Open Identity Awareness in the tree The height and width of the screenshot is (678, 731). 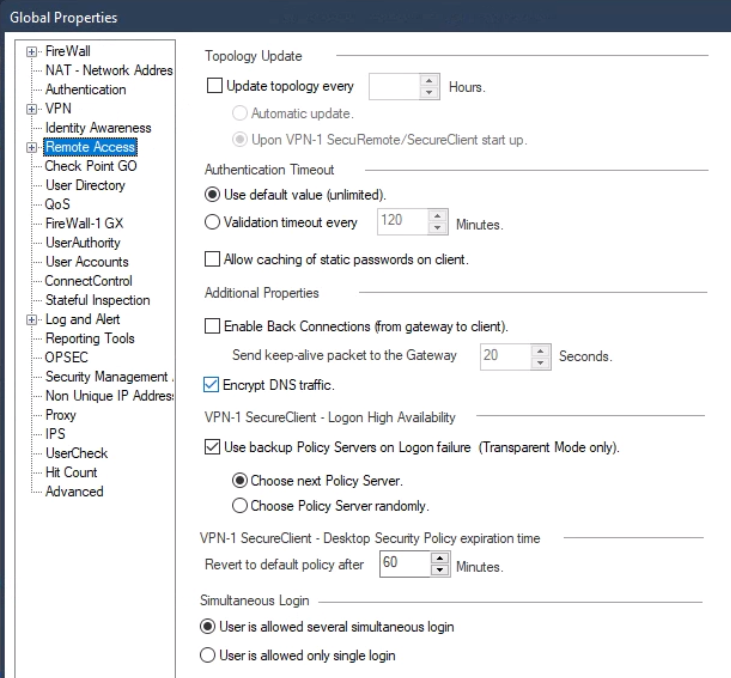98,128
